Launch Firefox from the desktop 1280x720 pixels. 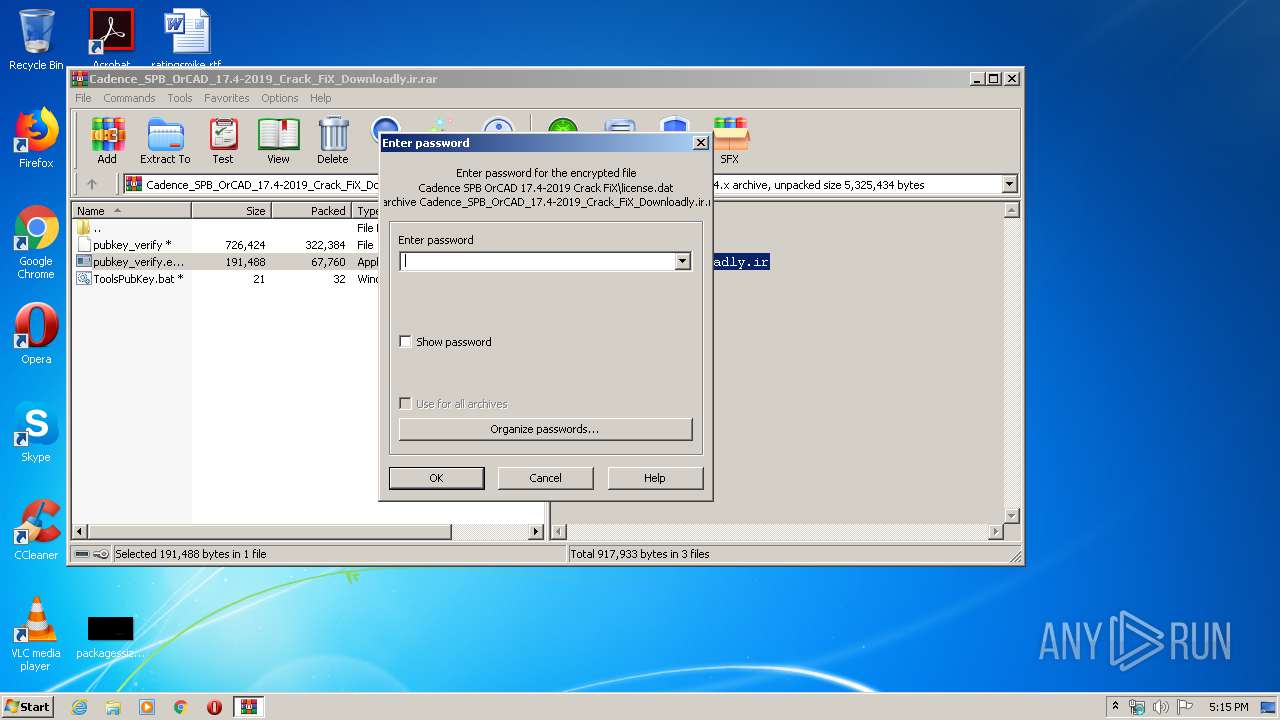(x=36, y=138)
